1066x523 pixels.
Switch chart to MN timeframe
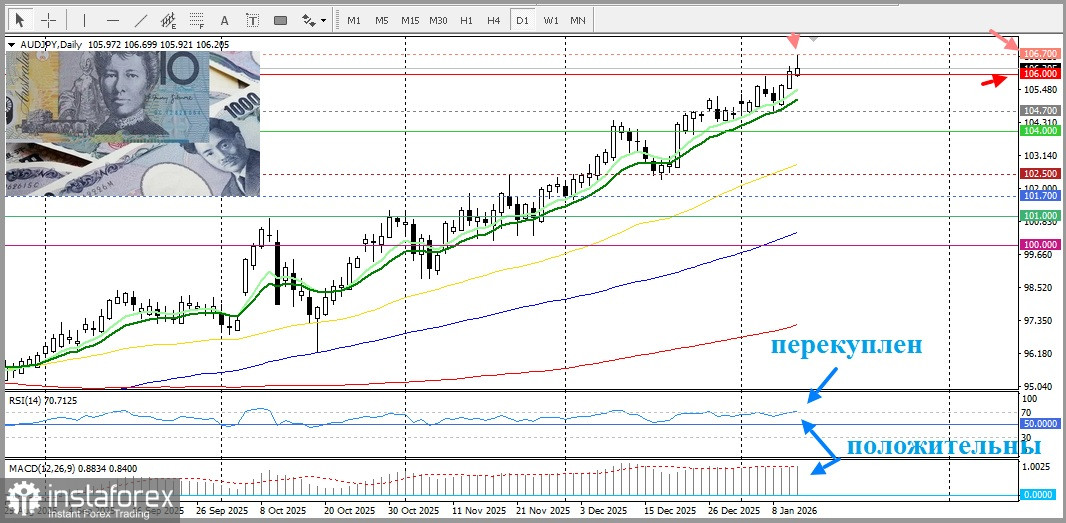(x=578, y=20)
